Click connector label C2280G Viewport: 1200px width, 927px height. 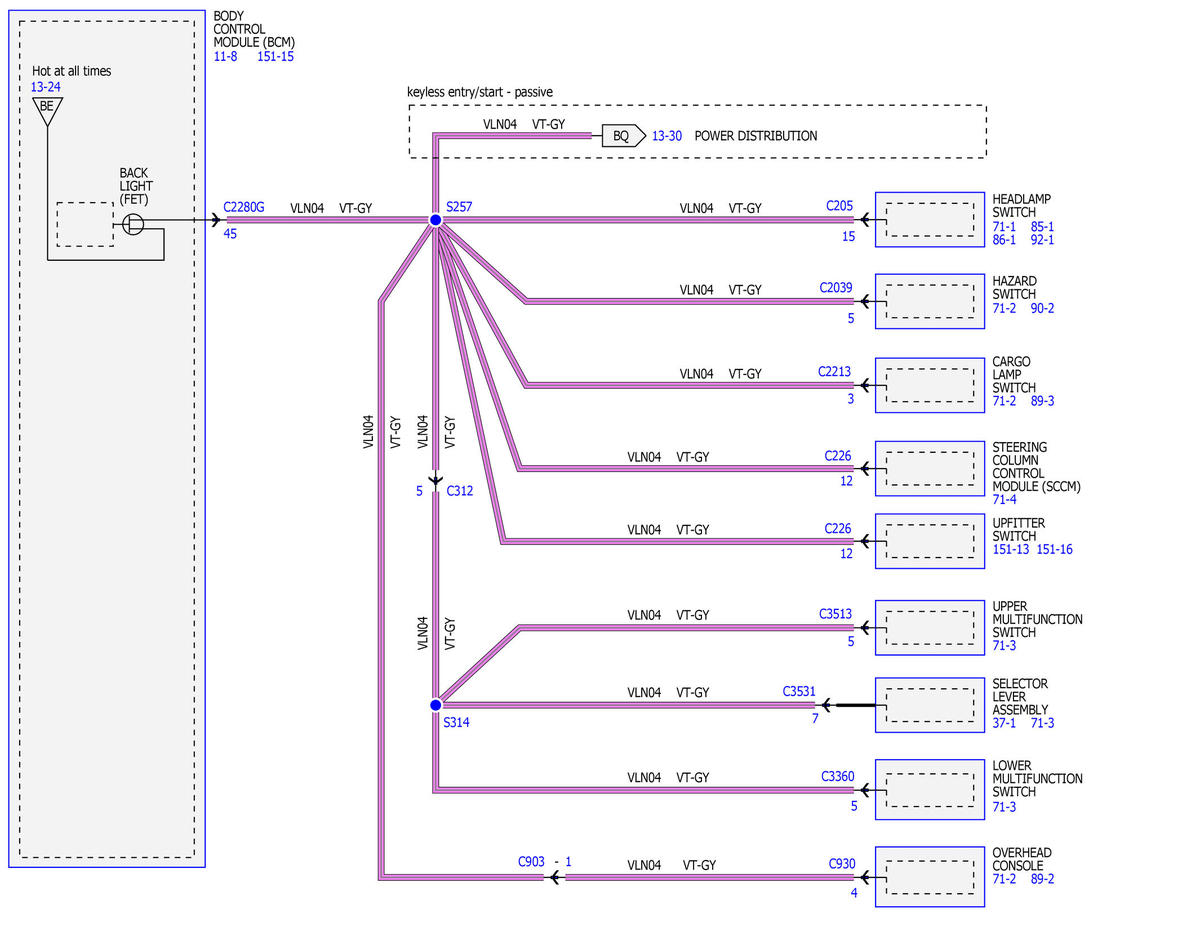coord(244,207)
